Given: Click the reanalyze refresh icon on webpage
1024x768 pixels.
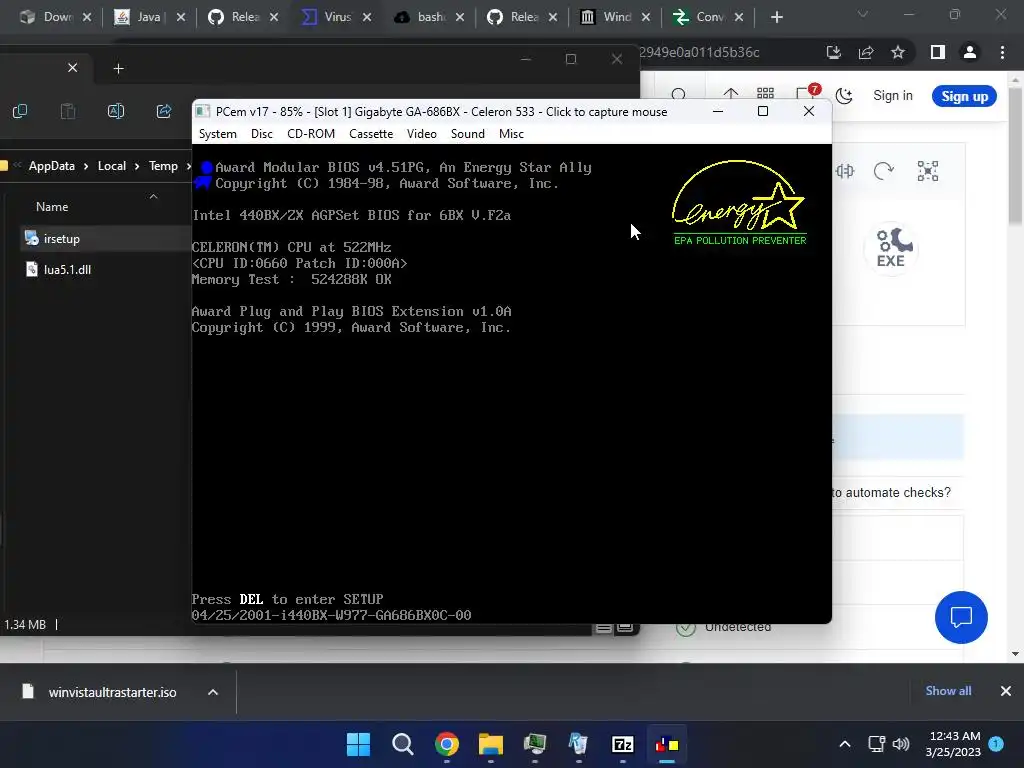Looking at the screenshot, I should coord(884,171).
